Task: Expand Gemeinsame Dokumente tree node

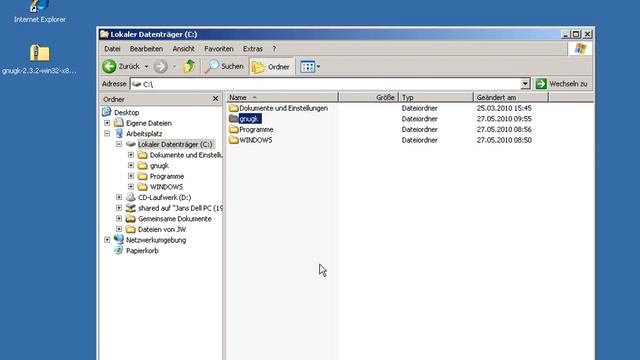Action: pyautogui.click(x=119, y=218)
